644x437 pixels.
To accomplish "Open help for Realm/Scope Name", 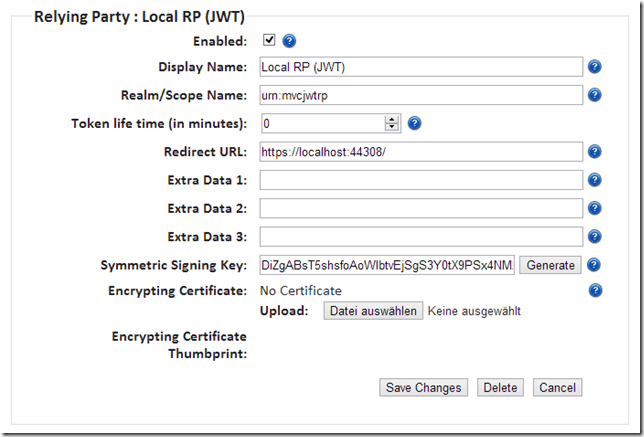I will tap(594, 95).
